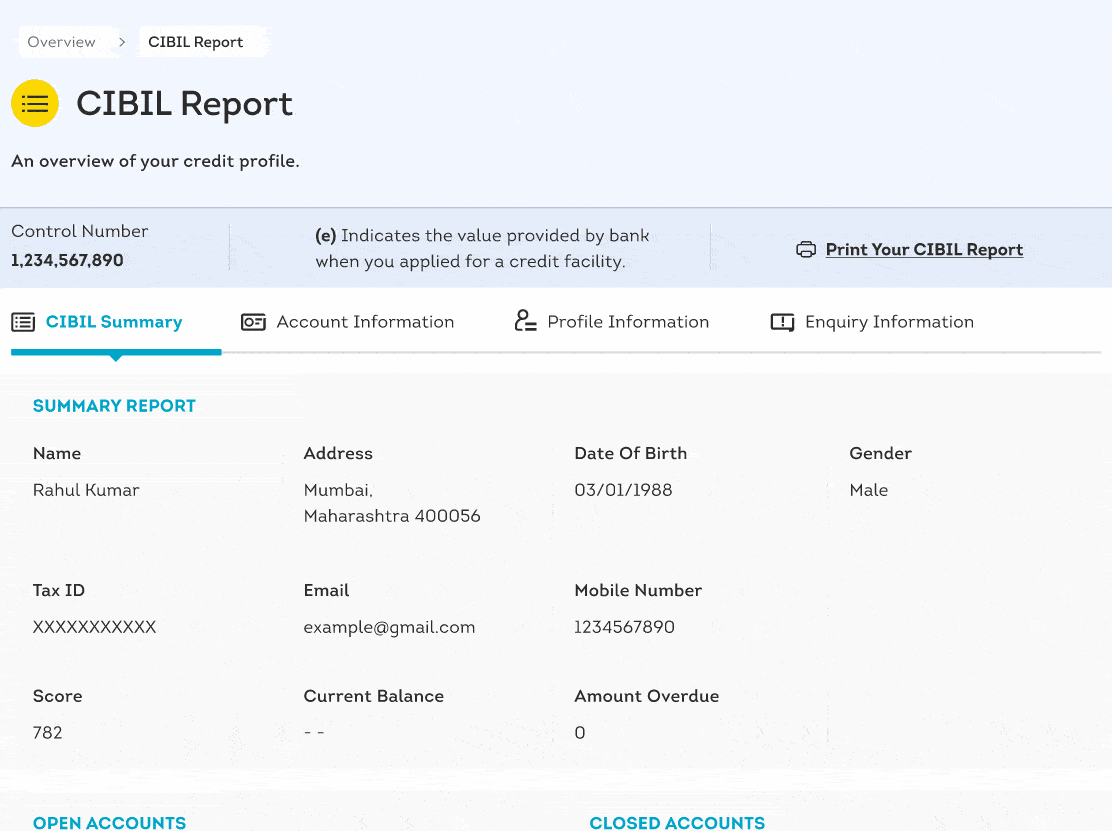Screen dimensions: 1112x831
Task: Click the note starting with (e) Indicates
Action: 482,248
